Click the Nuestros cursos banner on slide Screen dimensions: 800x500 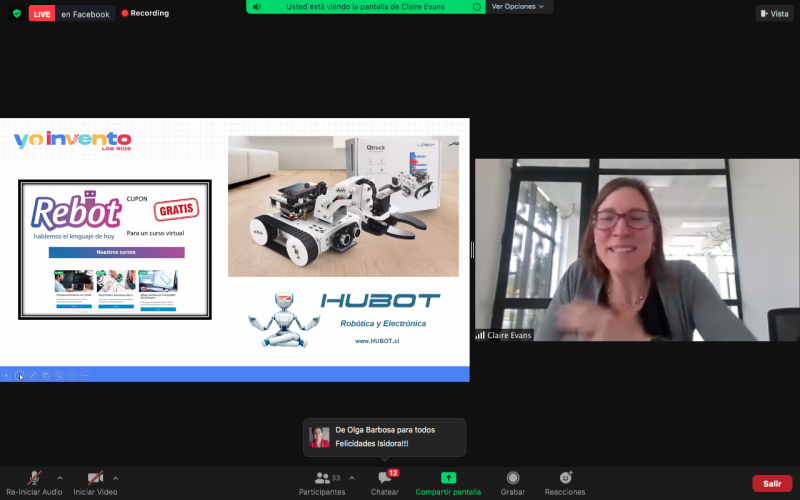pos(116,252)
